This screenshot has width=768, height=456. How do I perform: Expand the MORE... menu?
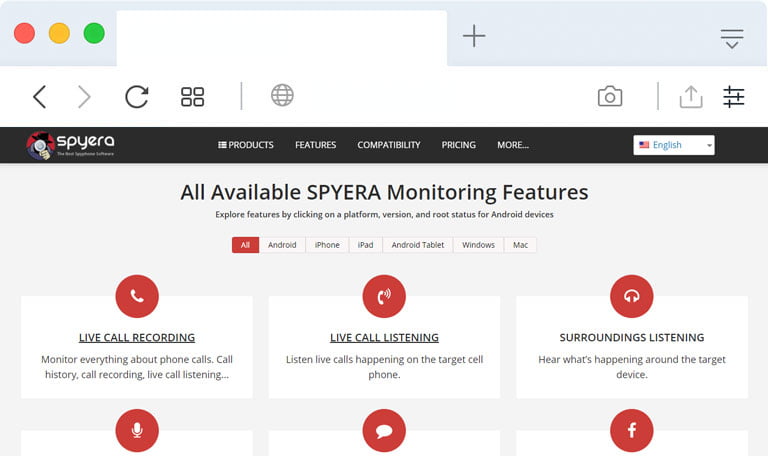pyautogui.click(x=513, y=145)
